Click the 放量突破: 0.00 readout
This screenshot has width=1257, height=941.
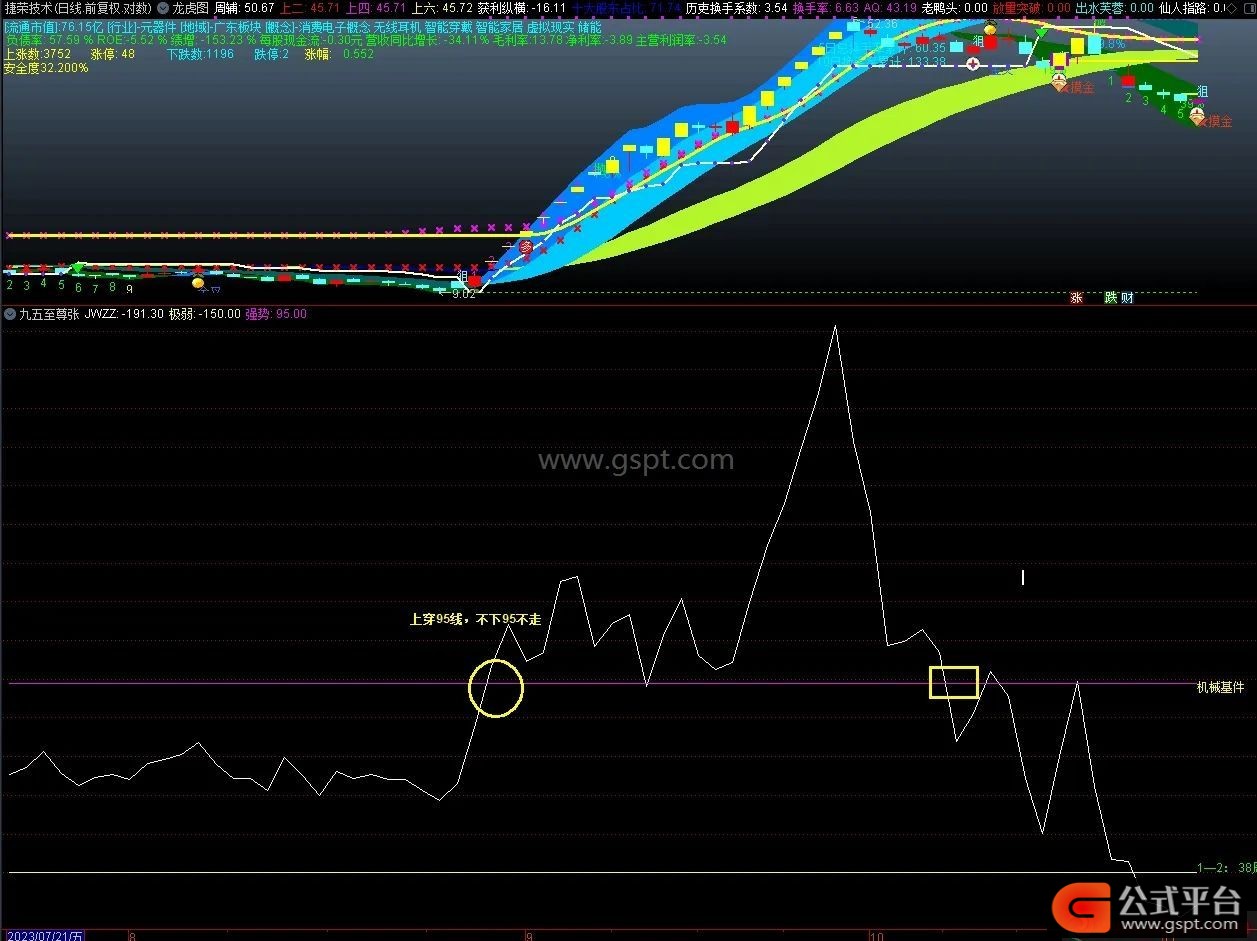pos(1031,7)
